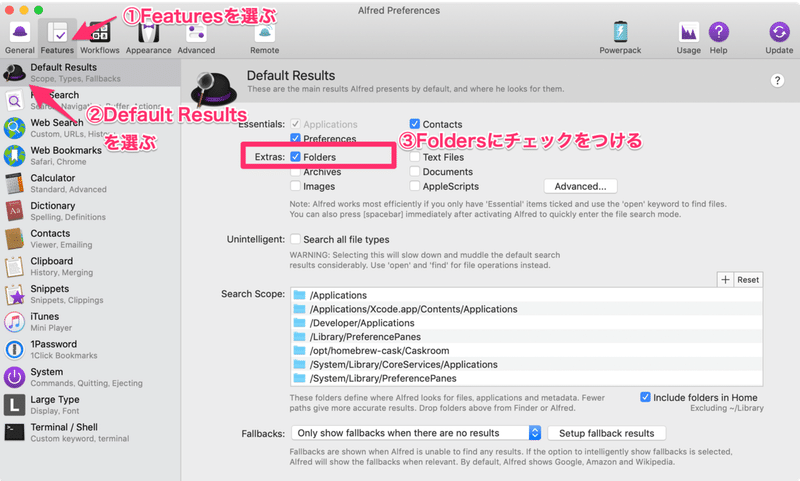The width and height of the screenshot is (800, 481).
Task: Toggle Include folders in Home checkbox
Action: pyautogui.click(x=645, y=397)
